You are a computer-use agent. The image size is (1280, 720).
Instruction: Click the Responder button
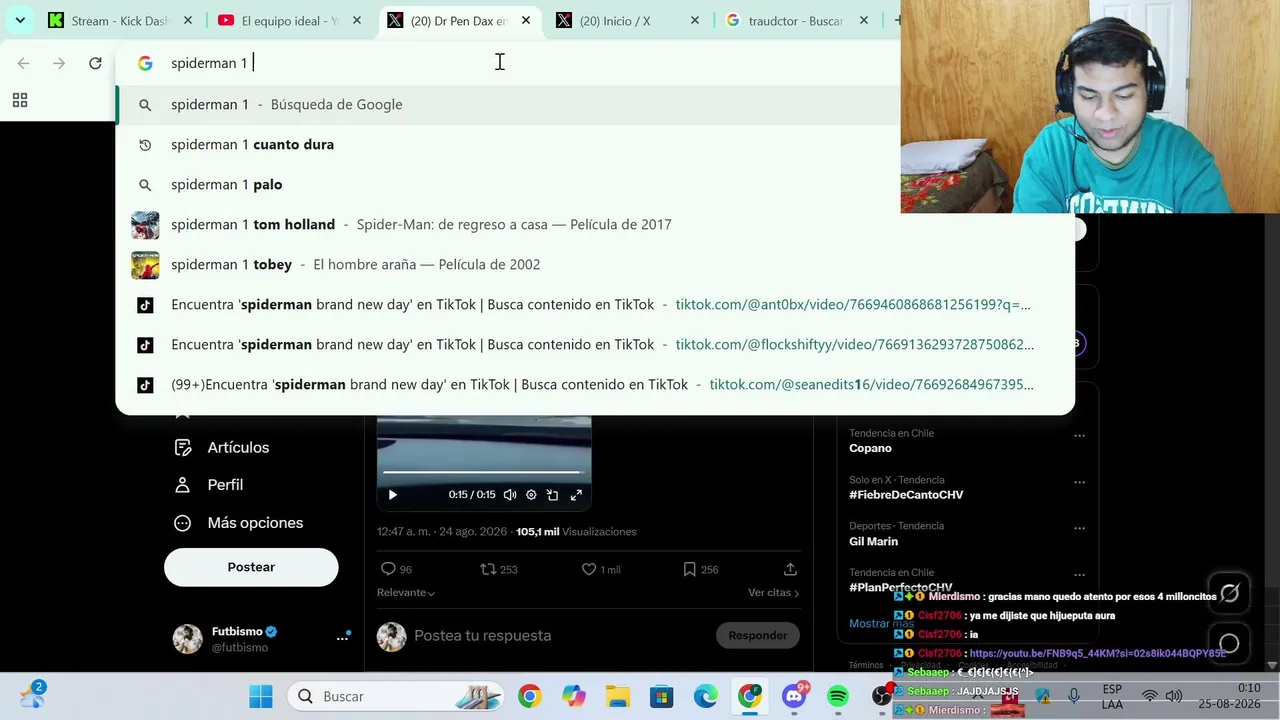758,635
